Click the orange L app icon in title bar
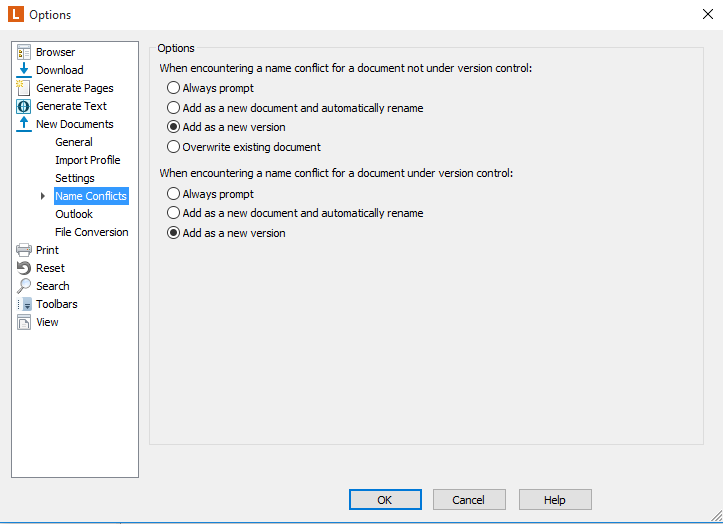This screenshot has width=723, height=524. pos(16,14)
